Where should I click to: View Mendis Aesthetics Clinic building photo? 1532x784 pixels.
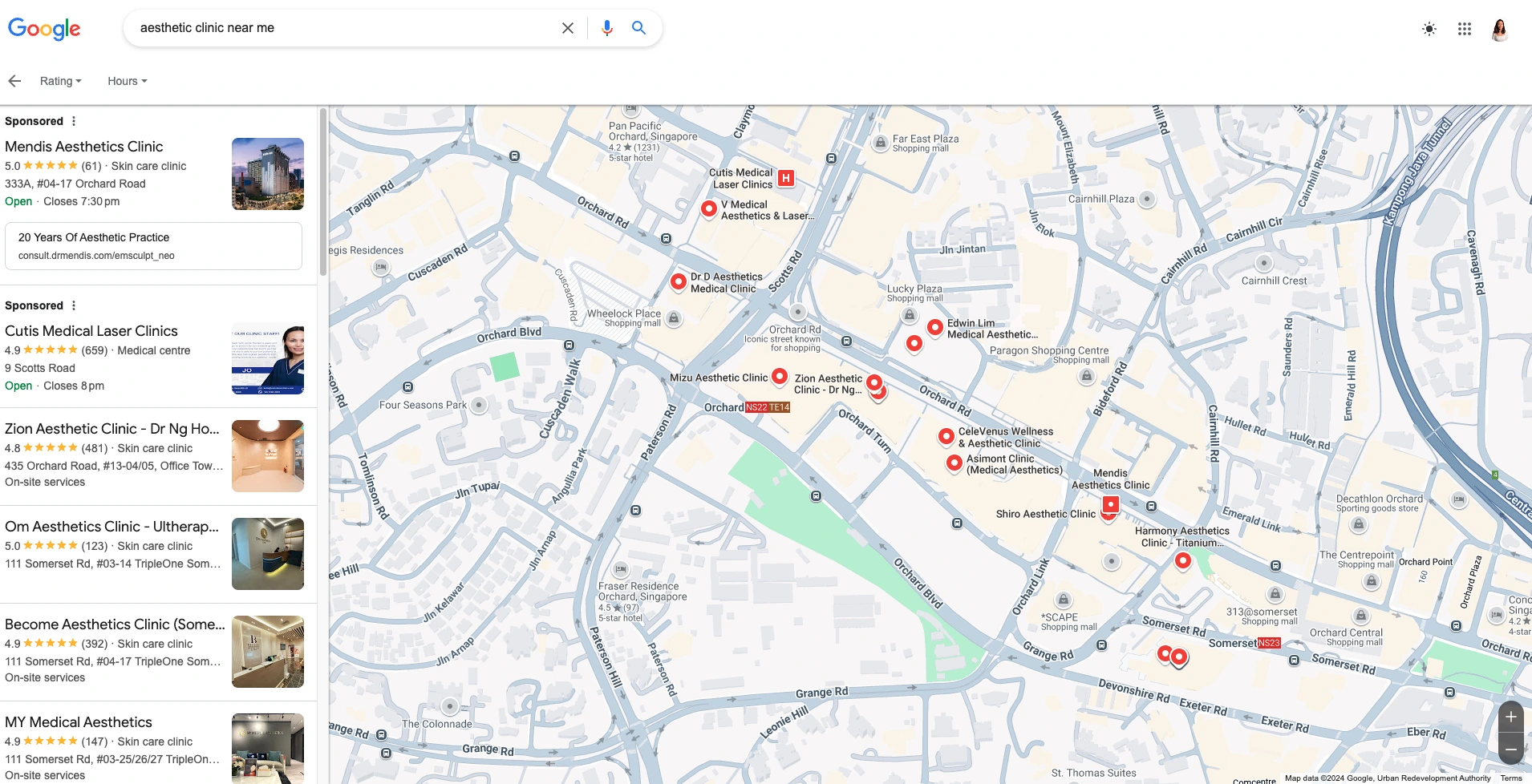[x=268, y=174]
